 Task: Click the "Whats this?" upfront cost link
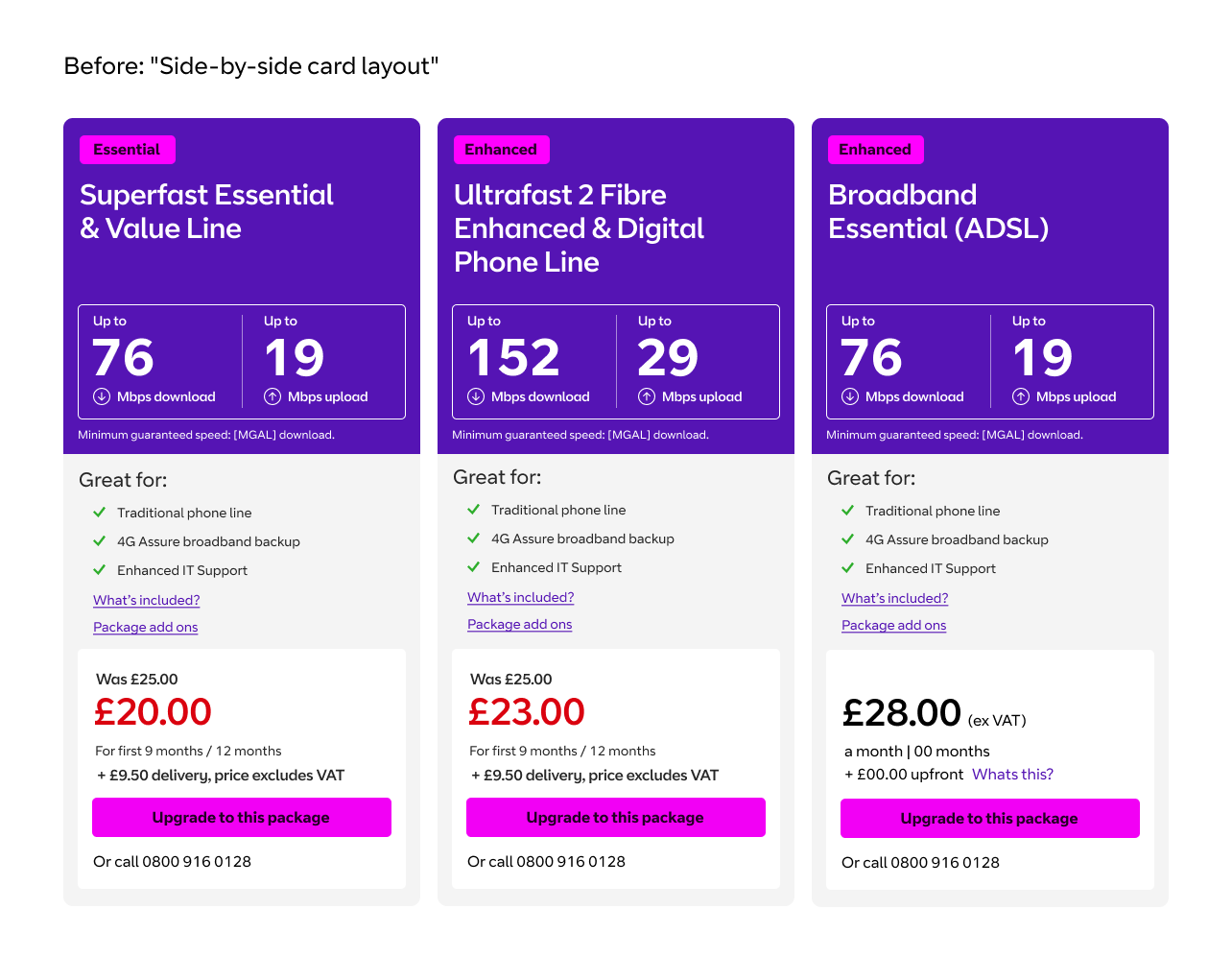1012,775
